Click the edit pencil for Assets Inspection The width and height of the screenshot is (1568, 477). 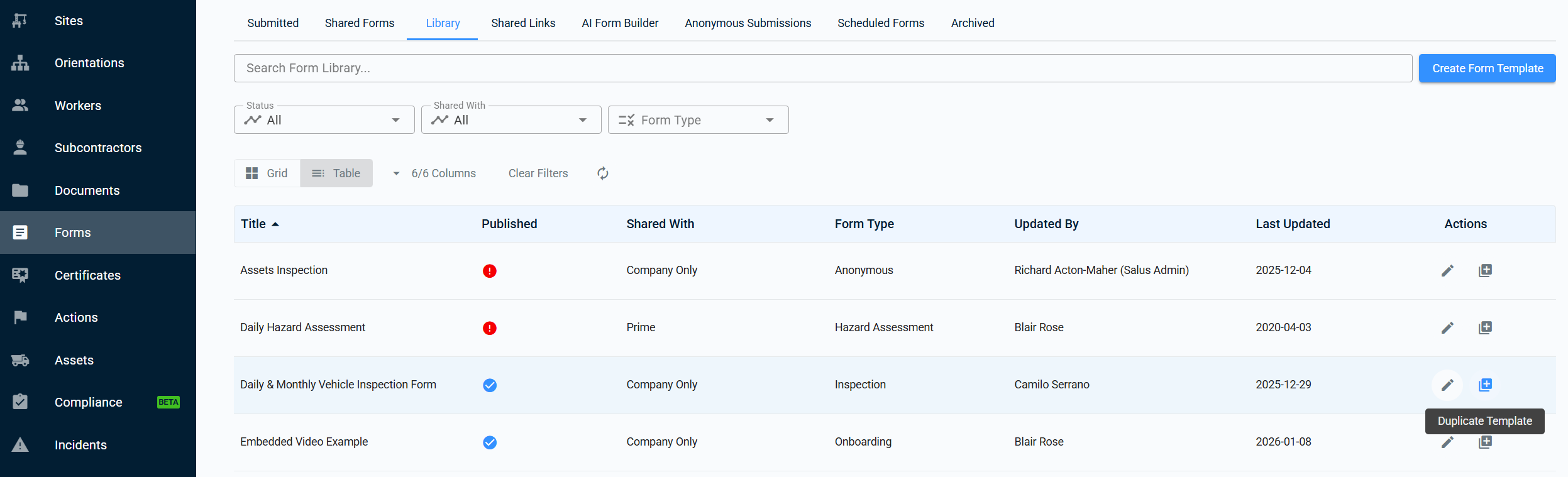(x=1447, y=271)
